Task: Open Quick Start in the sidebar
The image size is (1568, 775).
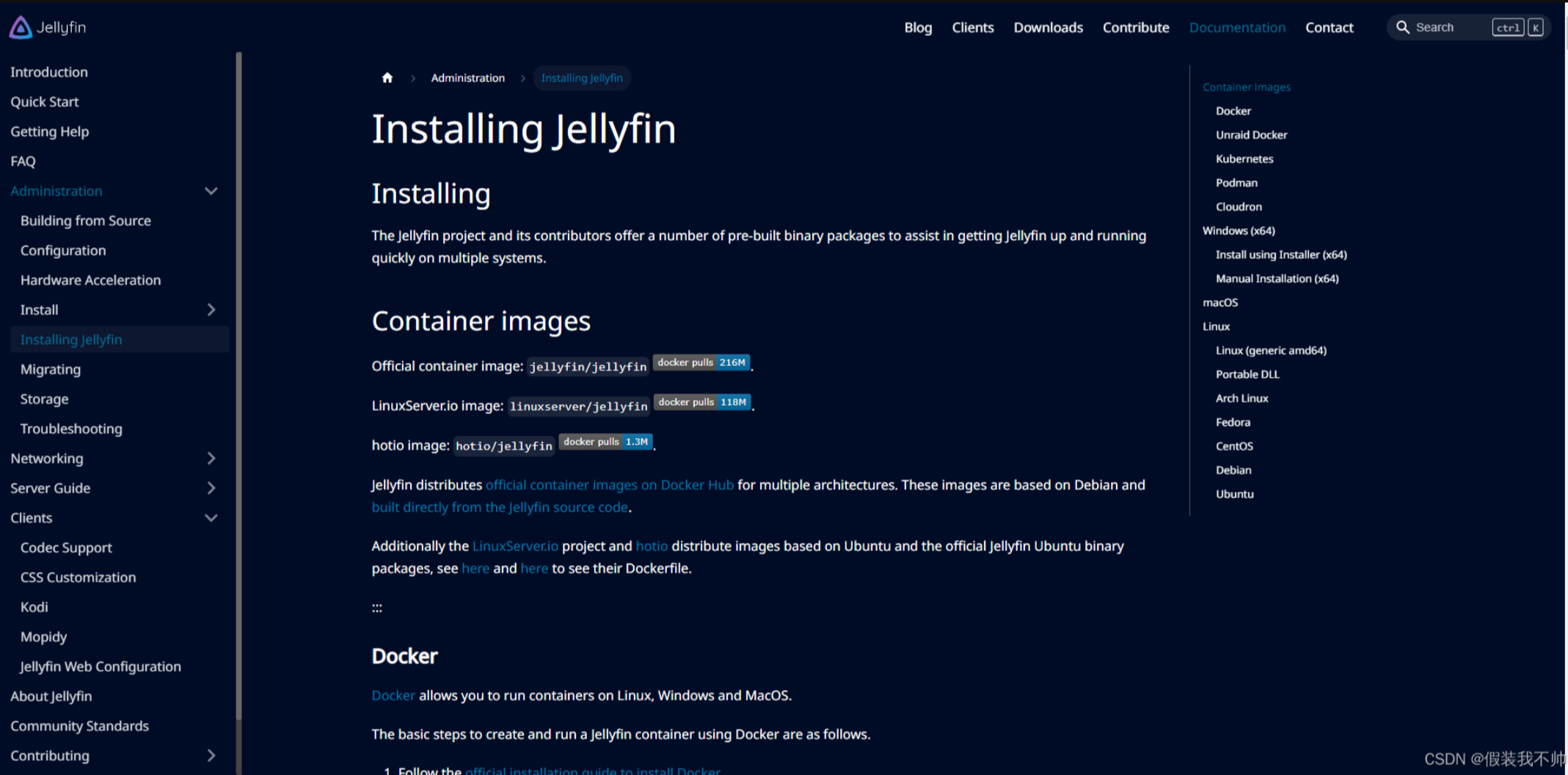Action: 45,101
